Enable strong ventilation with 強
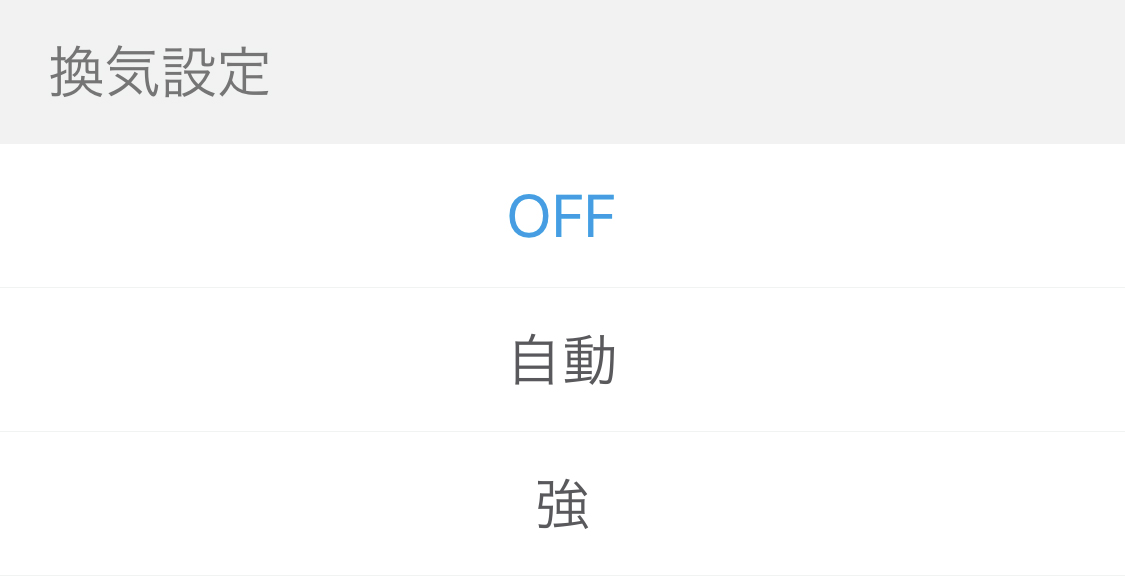The height and width of the screenshot is (581, 1125). [x=561, y=504]
